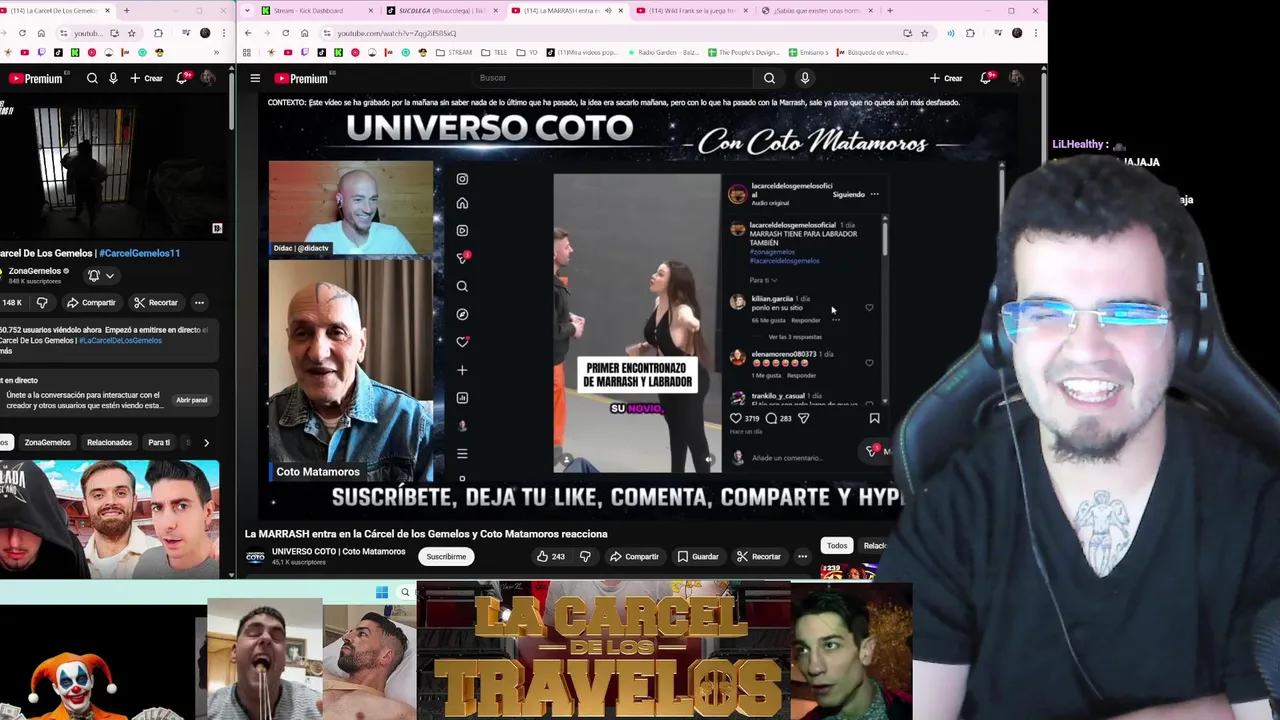This screenshot has width=1280, height=720.
Task: Expand live description with 'más'
Action: 4,351
